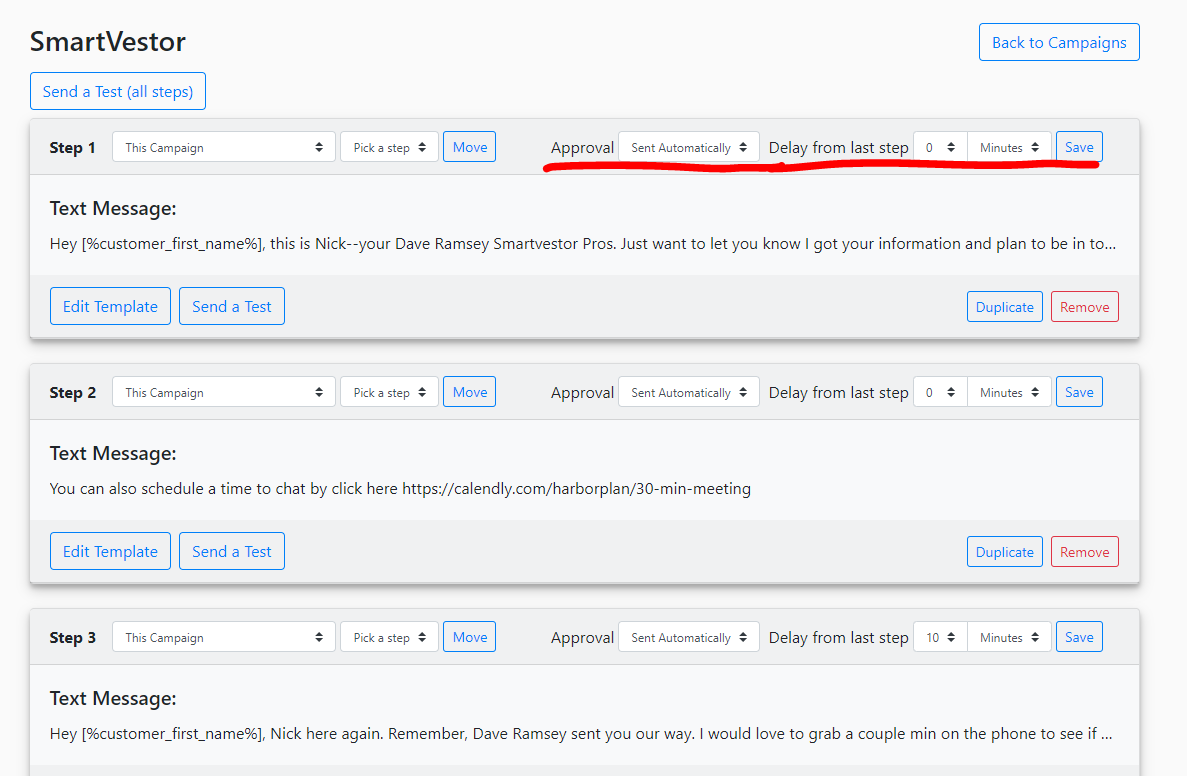This screenshot has width=1187, height=776.
Task: Open Step 1 campaign dropdown
Action: [223, 148]
